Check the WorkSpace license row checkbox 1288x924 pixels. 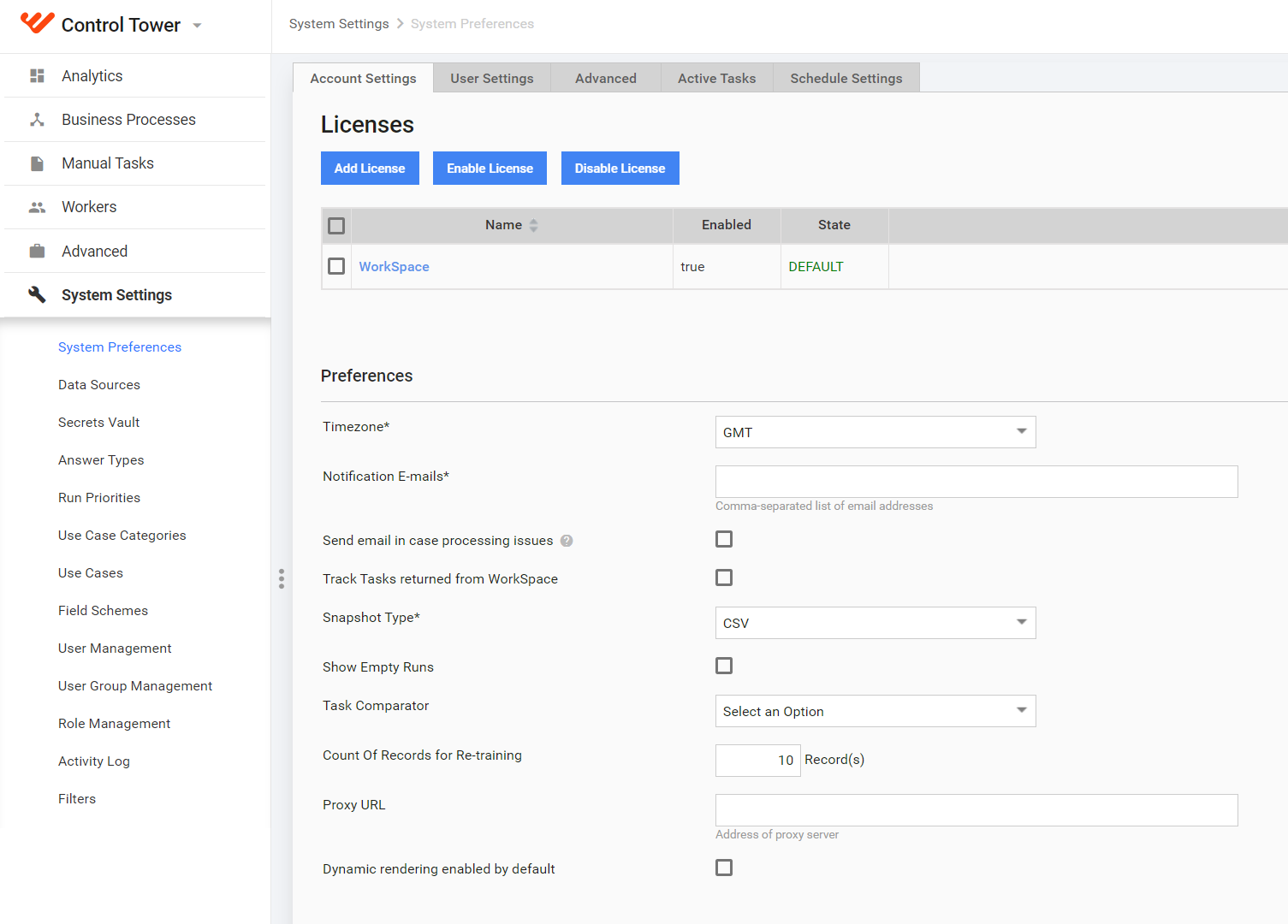(336, 266)
